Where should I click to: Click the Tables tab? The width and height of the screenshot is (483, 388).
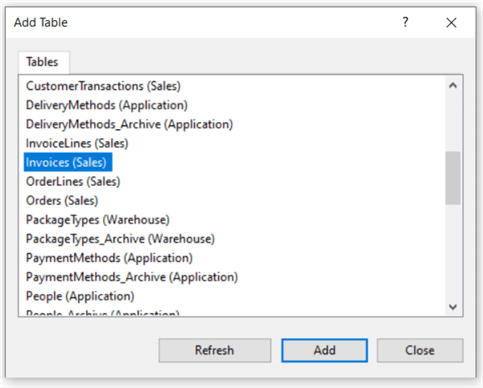click(x=44, y=62)
